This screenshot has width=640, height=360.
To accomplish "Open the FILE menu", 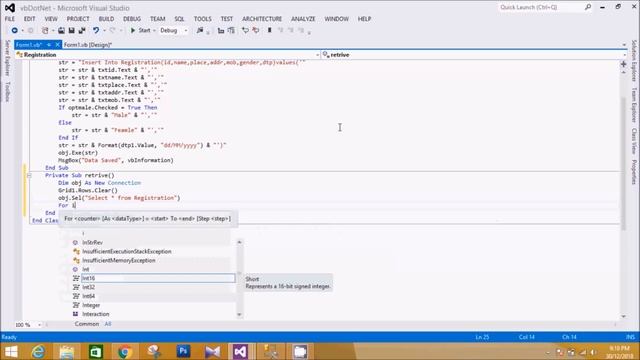I will point(10,19).
